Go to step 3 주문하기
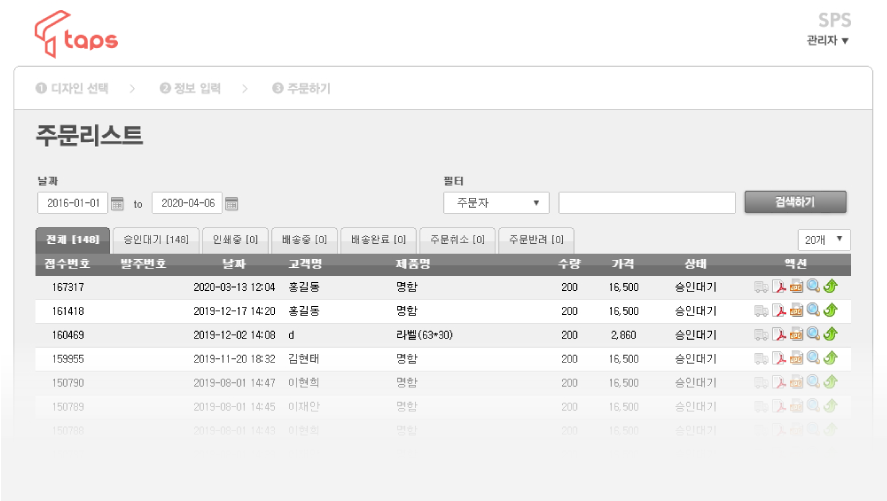This screenshot has height=501, width=887. click(301, 88)
